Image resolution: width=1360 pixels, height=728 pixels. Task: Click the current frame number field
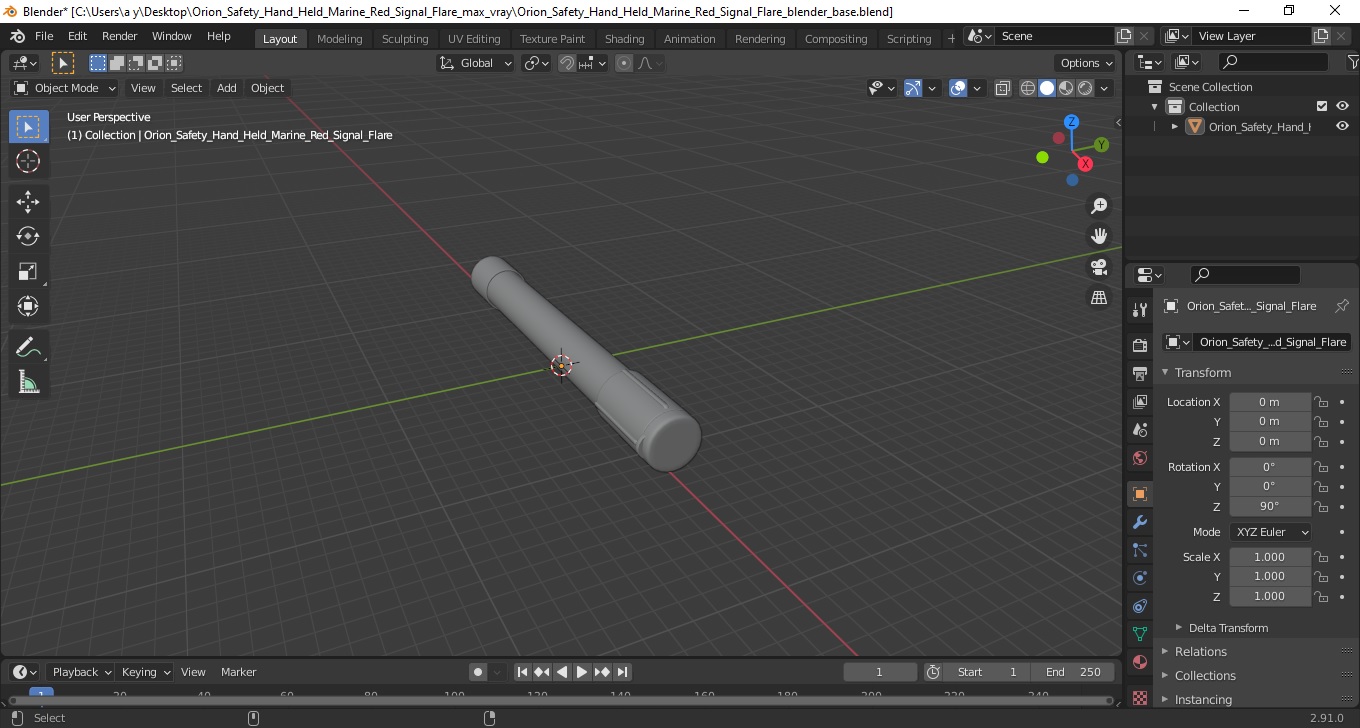880,672
